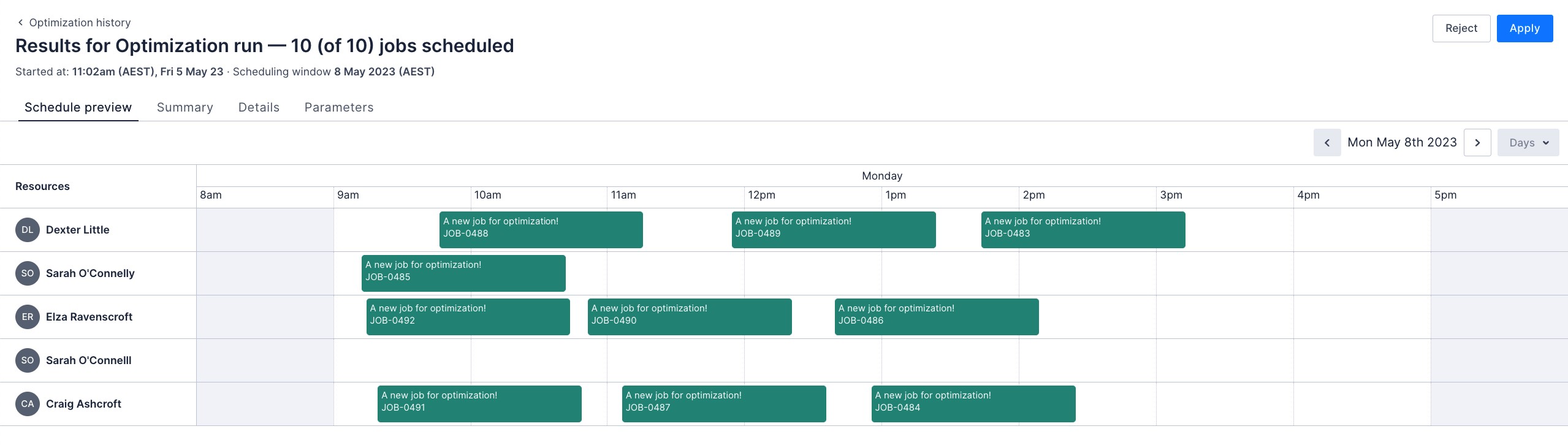Click the Mon May 8th 2023 date label
The image size is (1568, 445).
click(1402, 142)
